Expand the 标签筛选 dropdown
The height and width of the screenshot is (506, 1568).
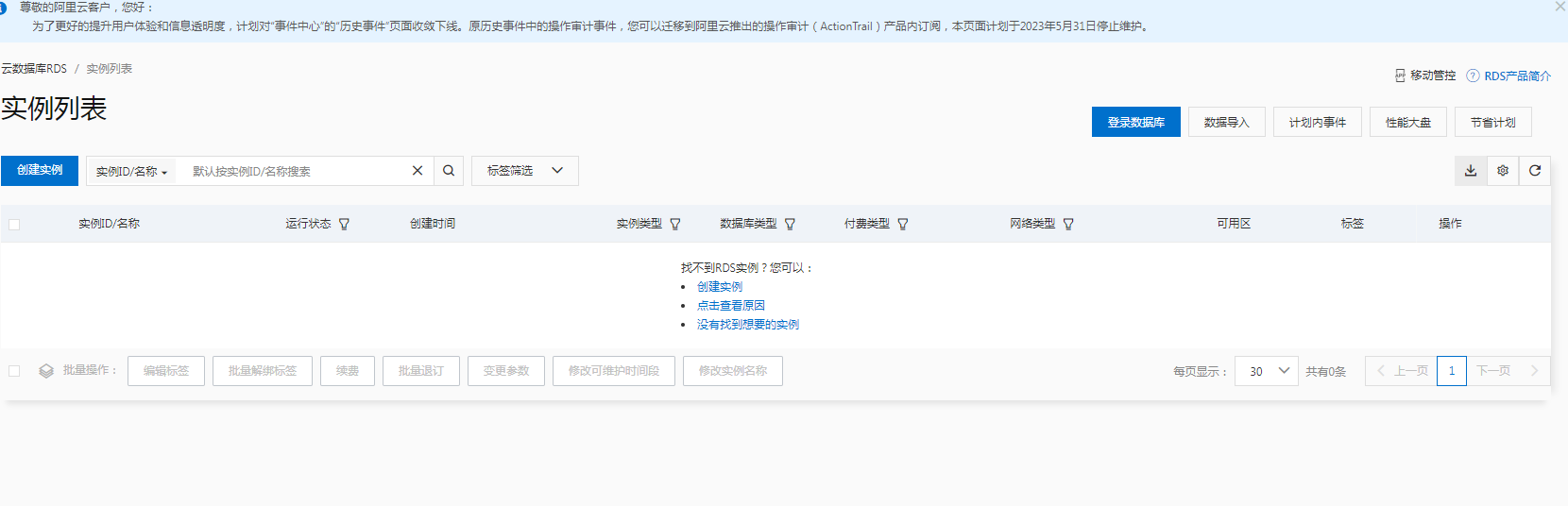pos(525,171)
